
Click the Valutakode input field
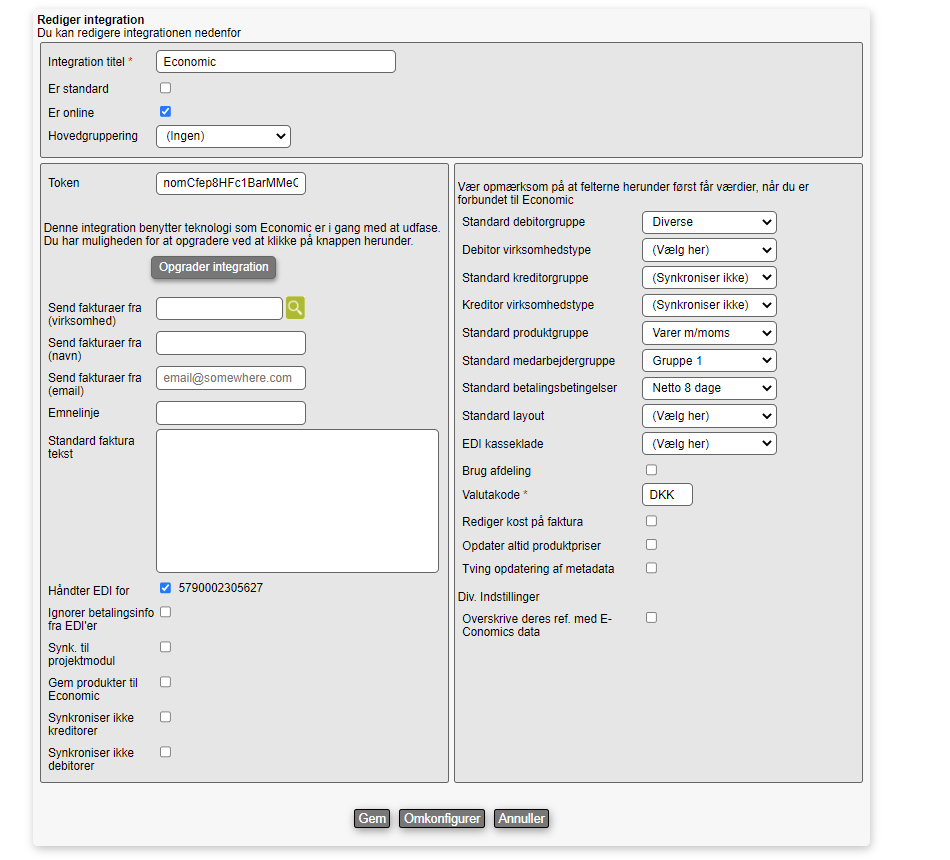click(666, 495)
